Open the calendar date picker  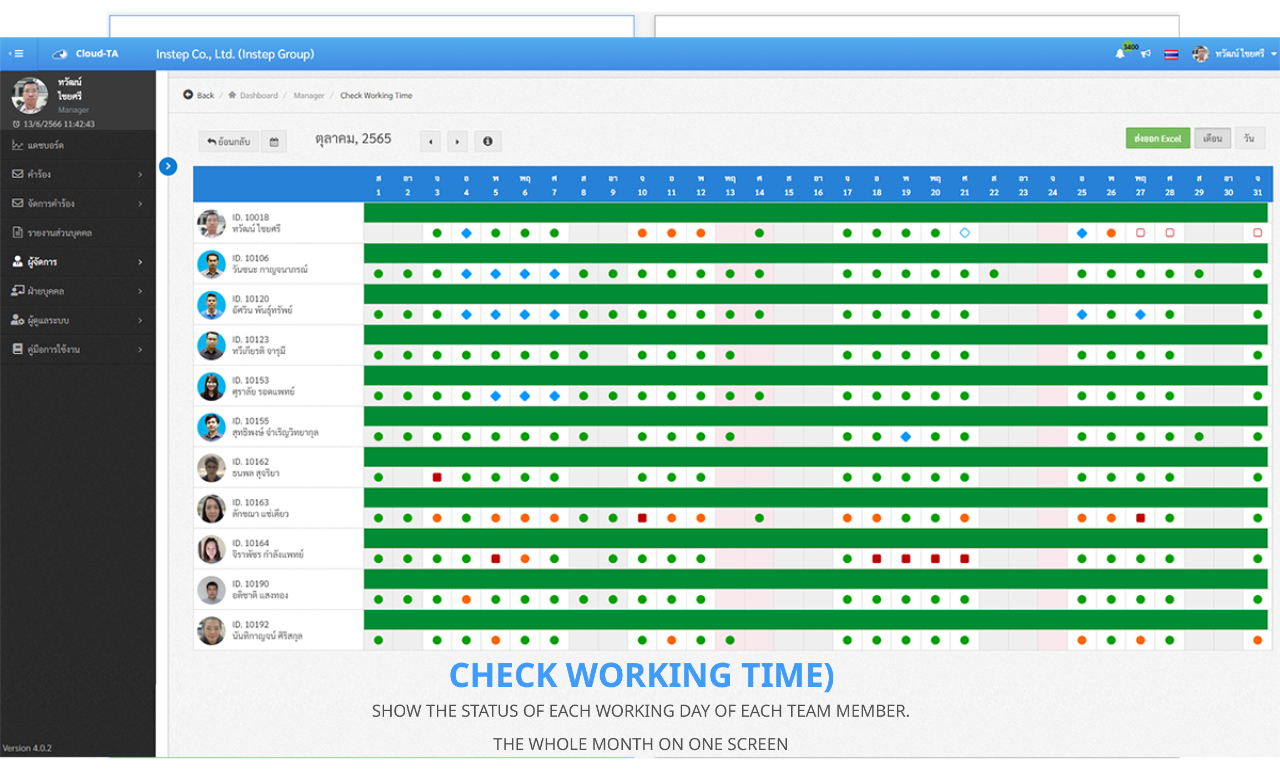pos(274,142)
